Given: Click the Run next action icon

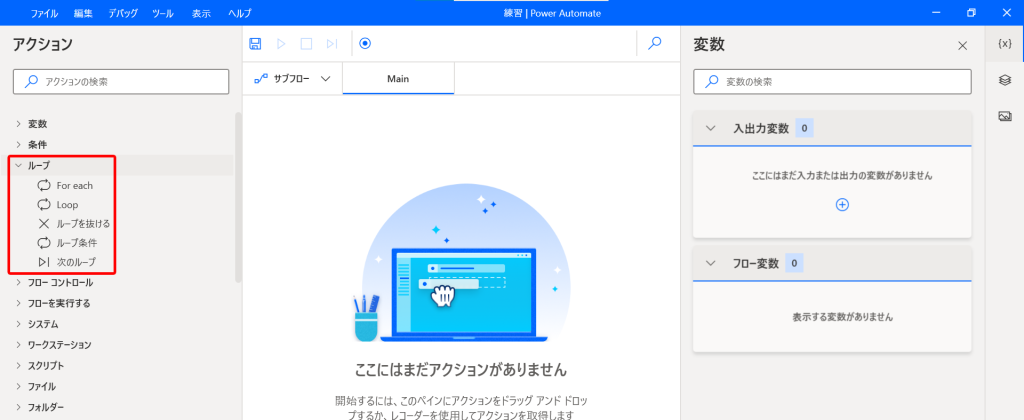Looking at the screenshot, I should tap(332, 43).
